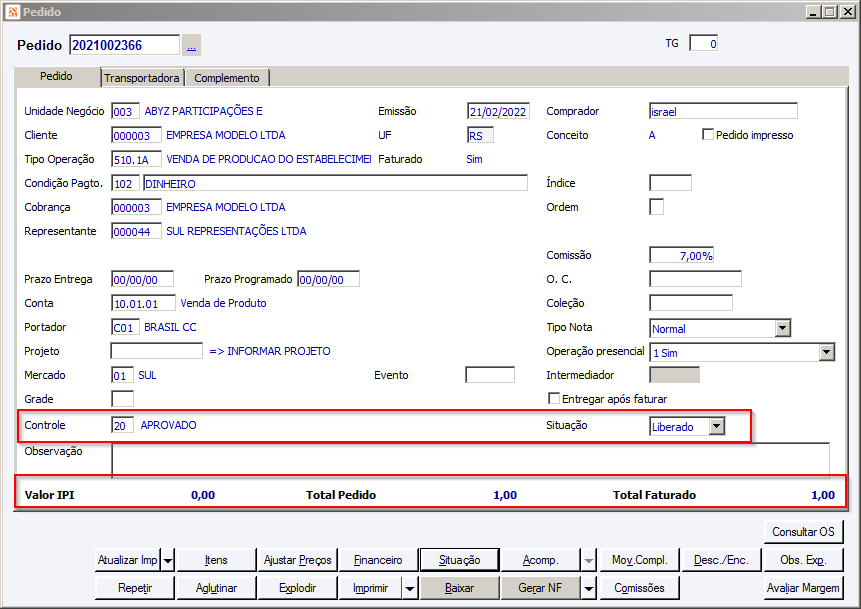The image size is (861, 609).
Task: Click the Total Faturado value 1,00
Action: pyautogui.click(x=823, y=495)
